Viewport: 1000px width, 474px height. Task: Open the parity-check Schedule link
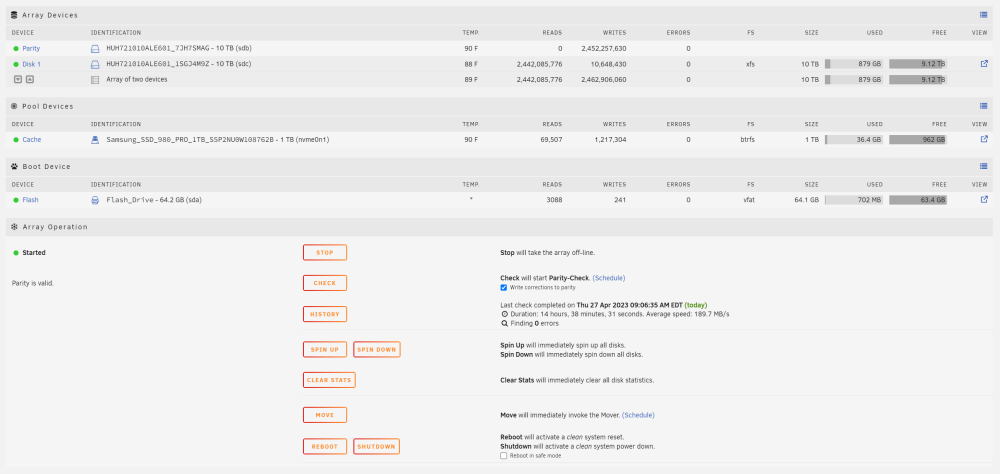pyautogui.click(x=608, y=278)
